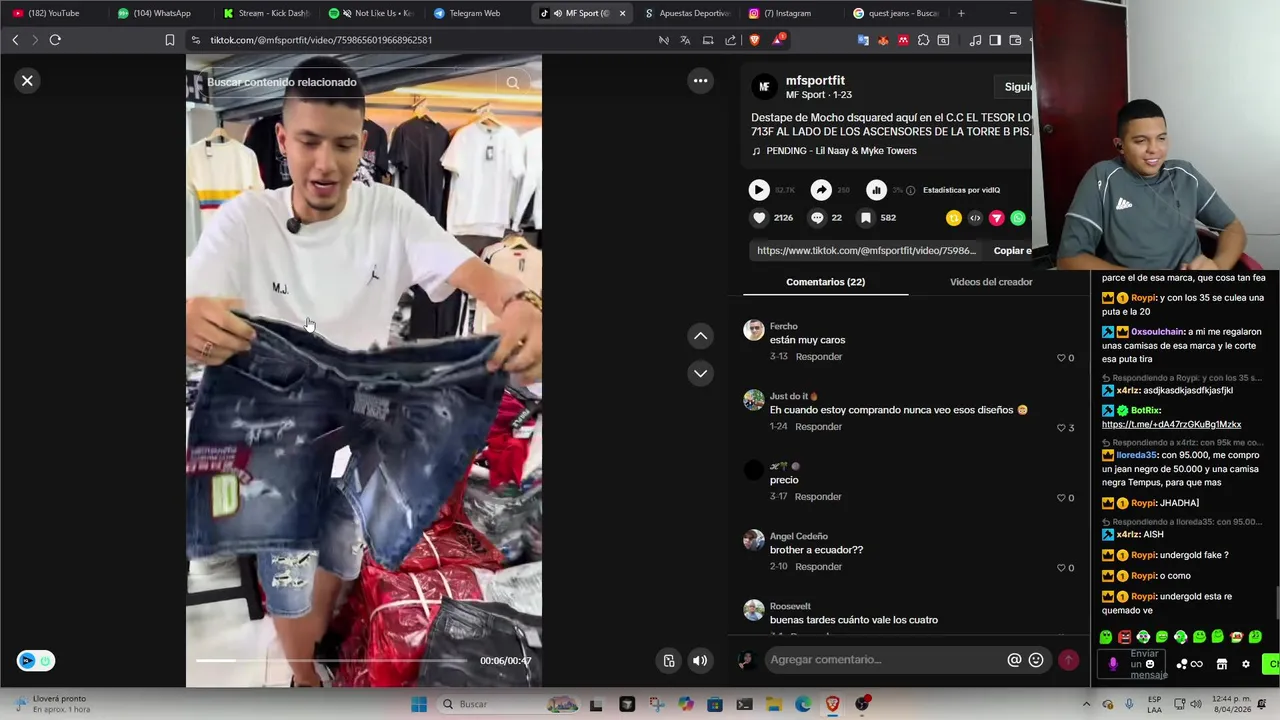Like the "brother a ecuador??" comment
Viewport: 1280px width, 720px height.
point(1062,568)
